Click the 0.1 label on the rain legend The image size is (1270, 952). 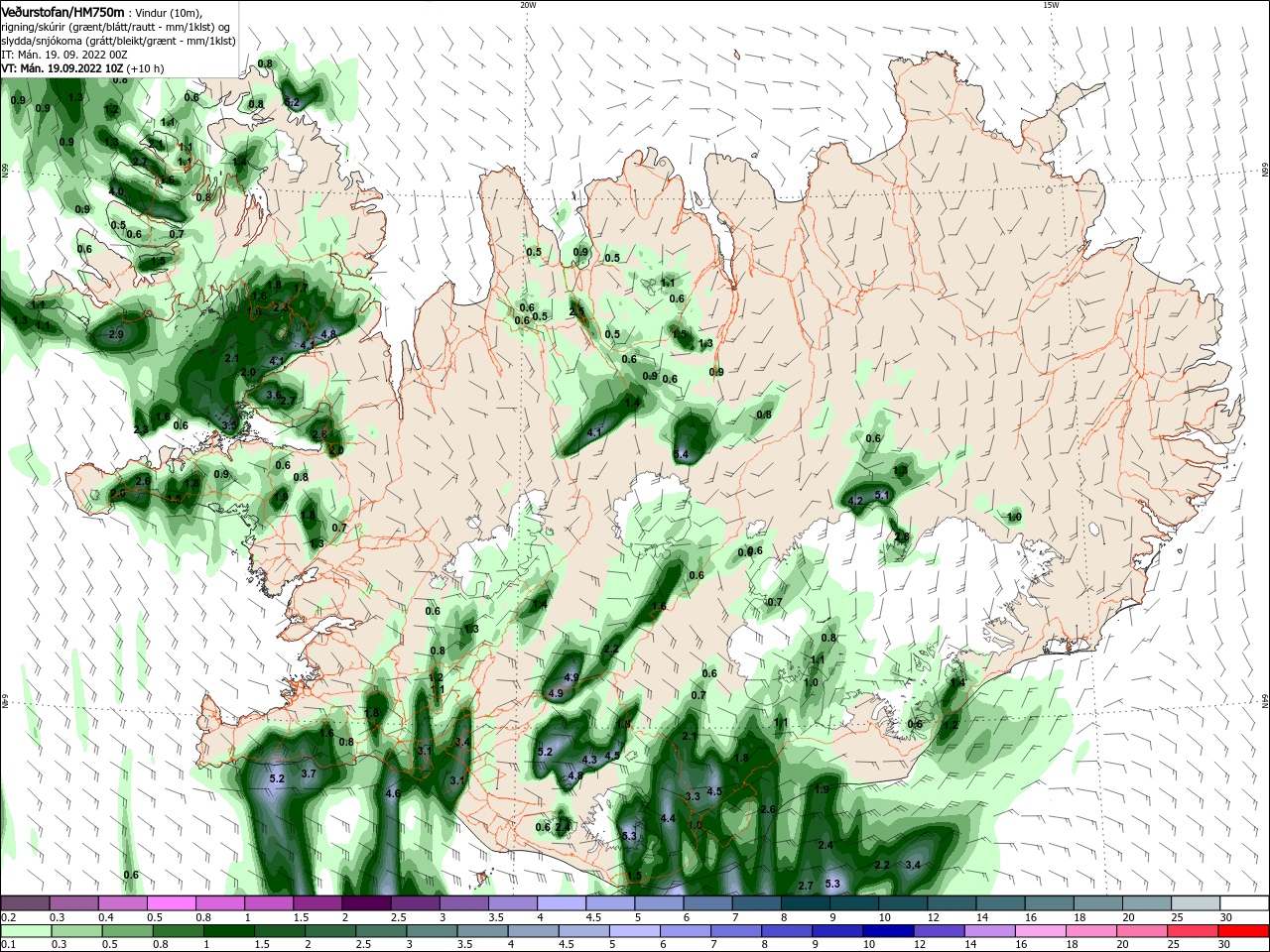coord(8,944)
